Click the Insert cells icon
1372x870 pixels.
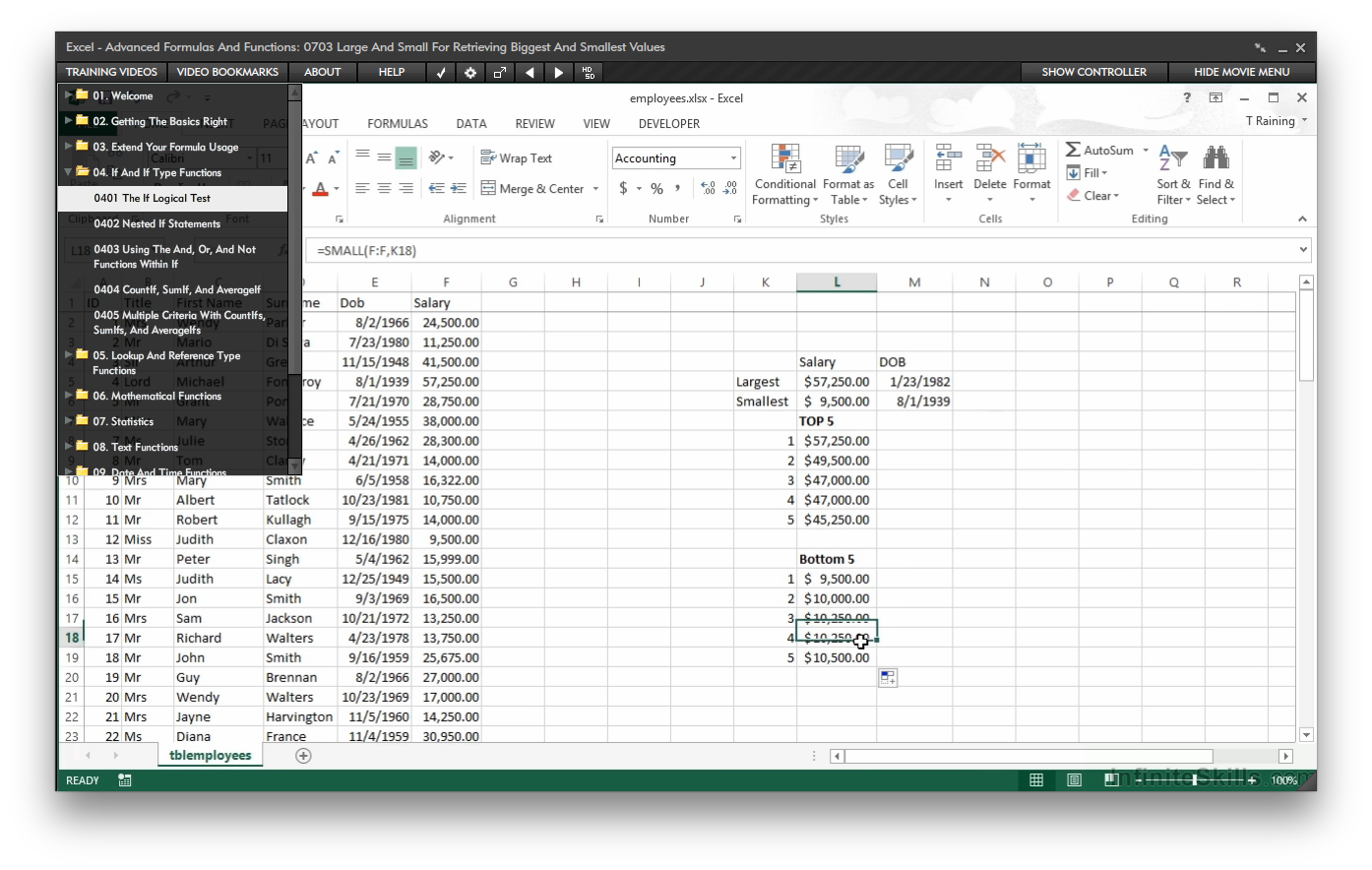coord(948,159)
